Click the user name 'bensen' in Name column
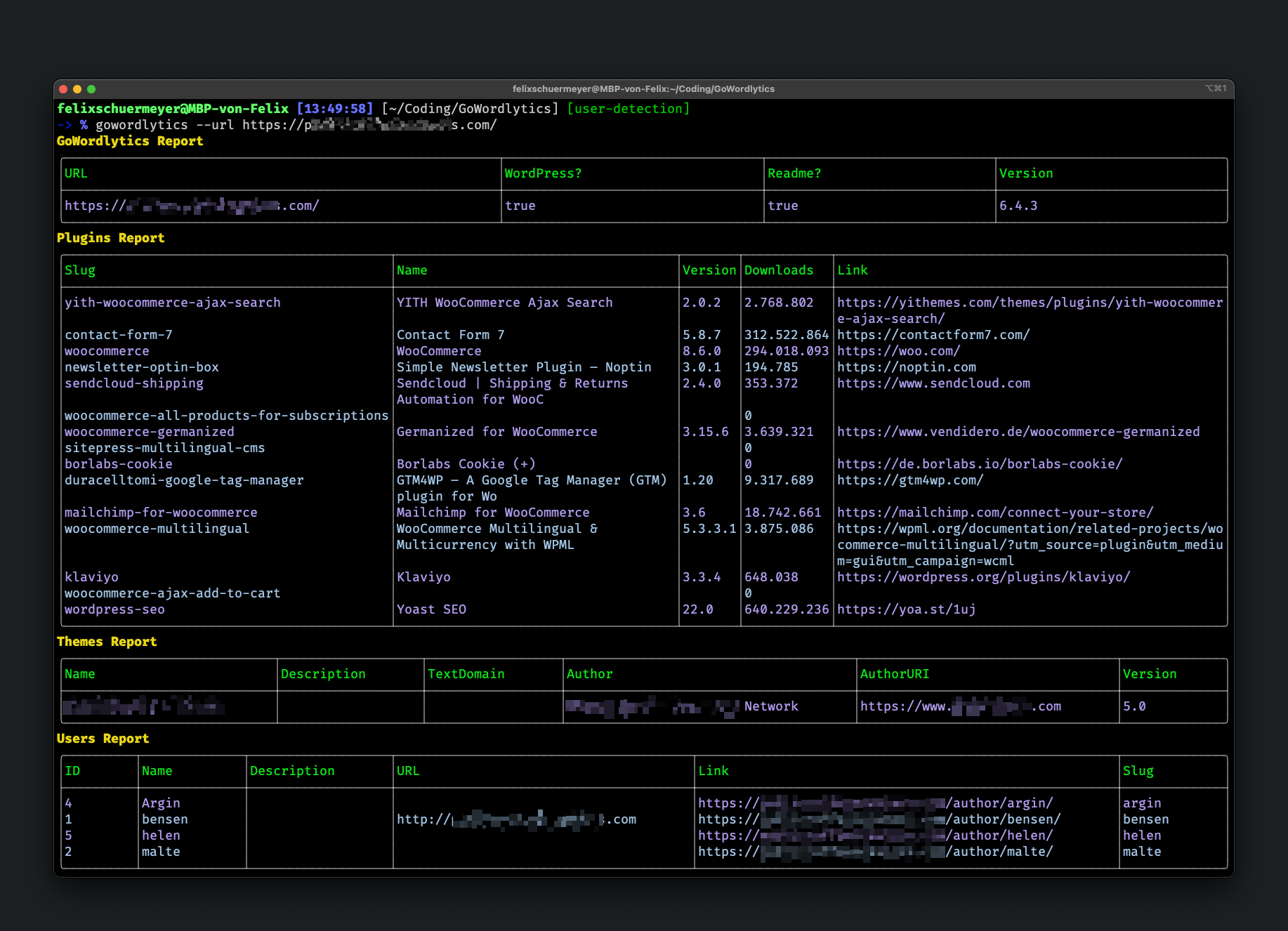1288x931 pixels. pos(165,819)
